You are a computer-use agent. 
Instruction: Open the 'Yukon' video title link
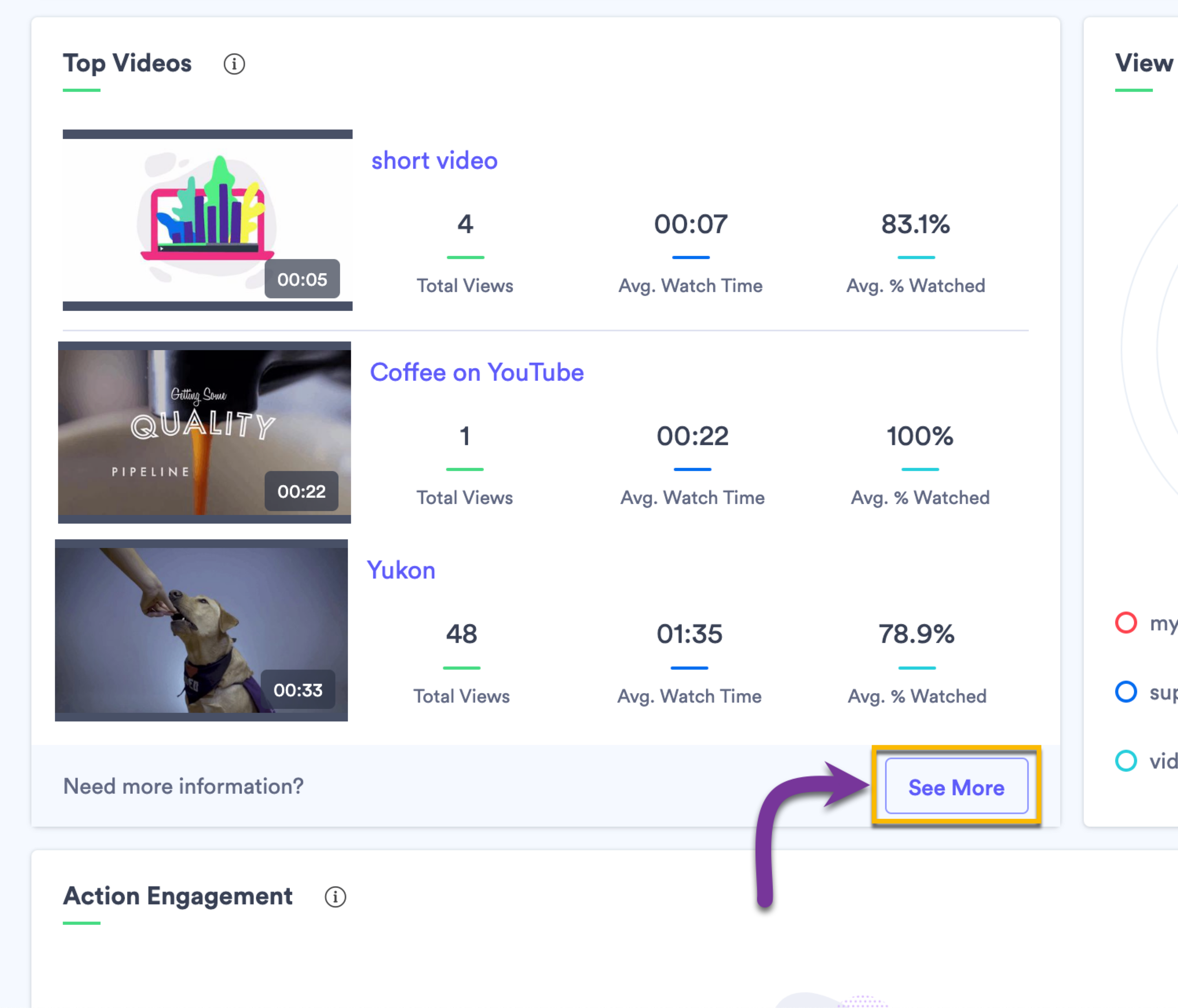tap(401, 570)
